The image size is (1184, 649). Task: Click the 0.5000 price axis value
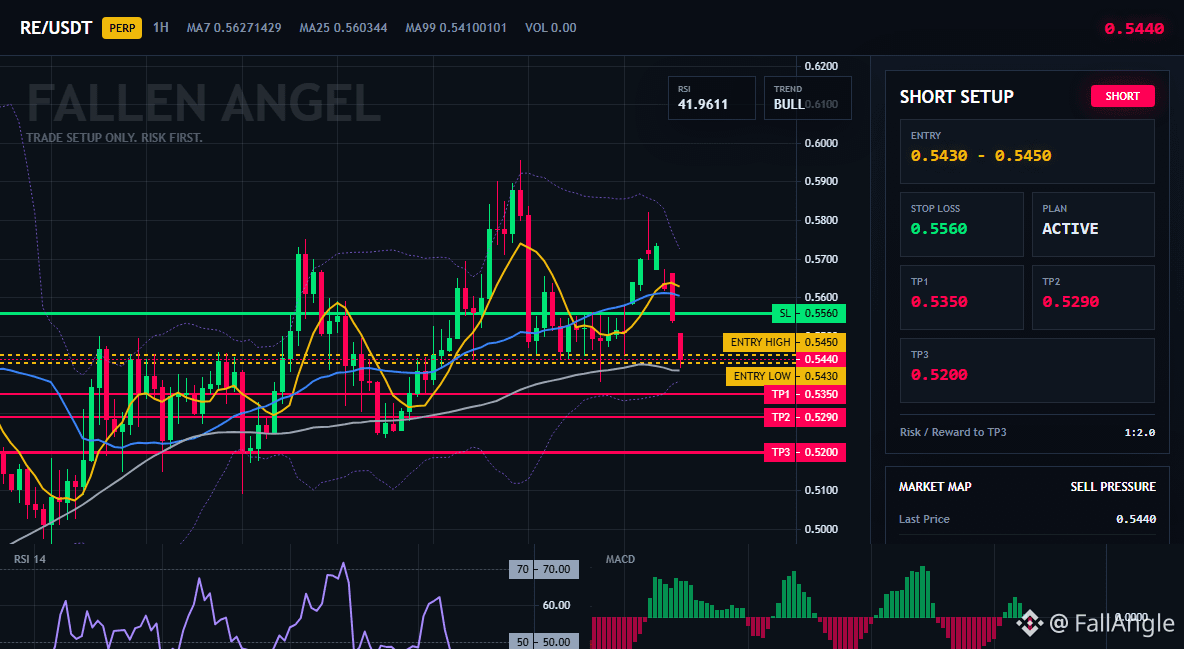click(821, 529)
